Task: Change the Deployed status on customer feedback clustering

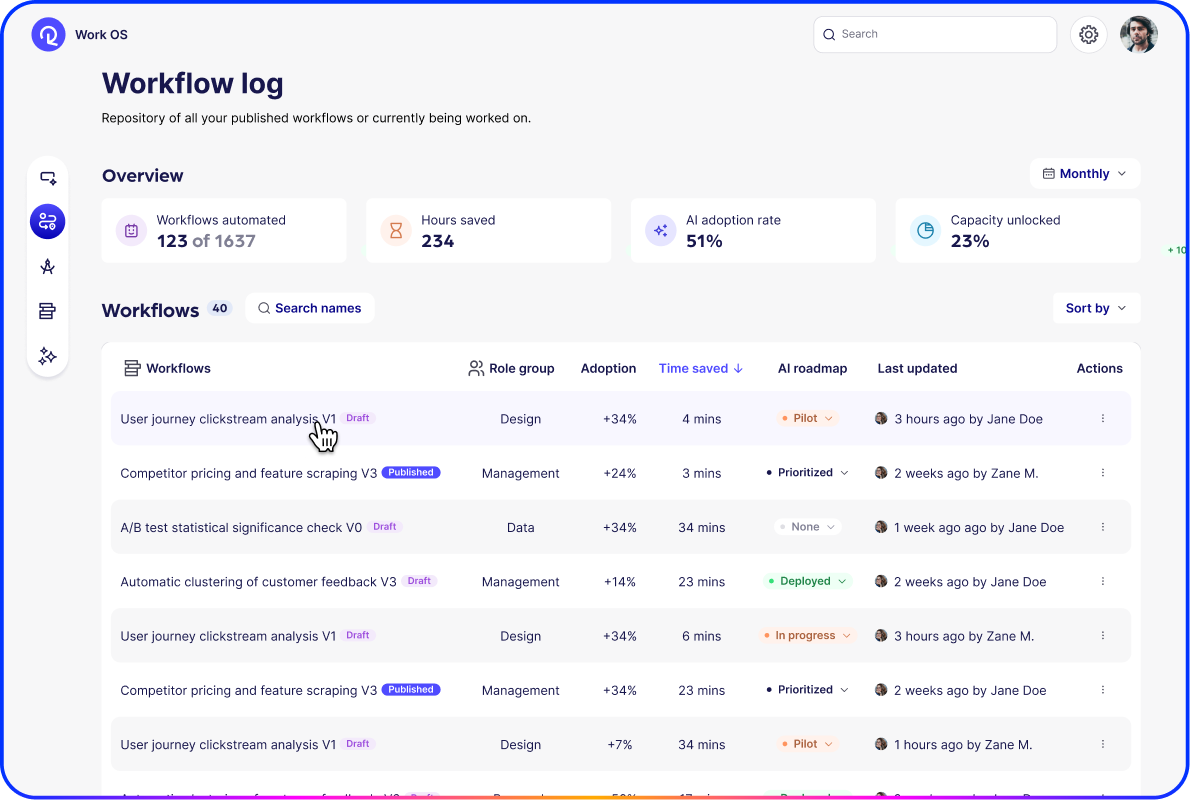Action: click(x=807, y=581)
